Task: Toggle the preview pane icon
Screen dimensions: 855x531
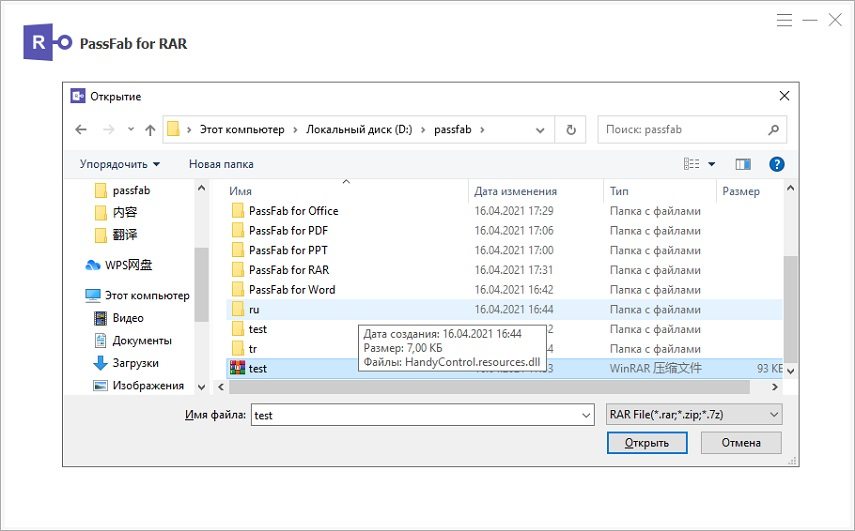Action: pyautogui.click(x=743, y=164)
